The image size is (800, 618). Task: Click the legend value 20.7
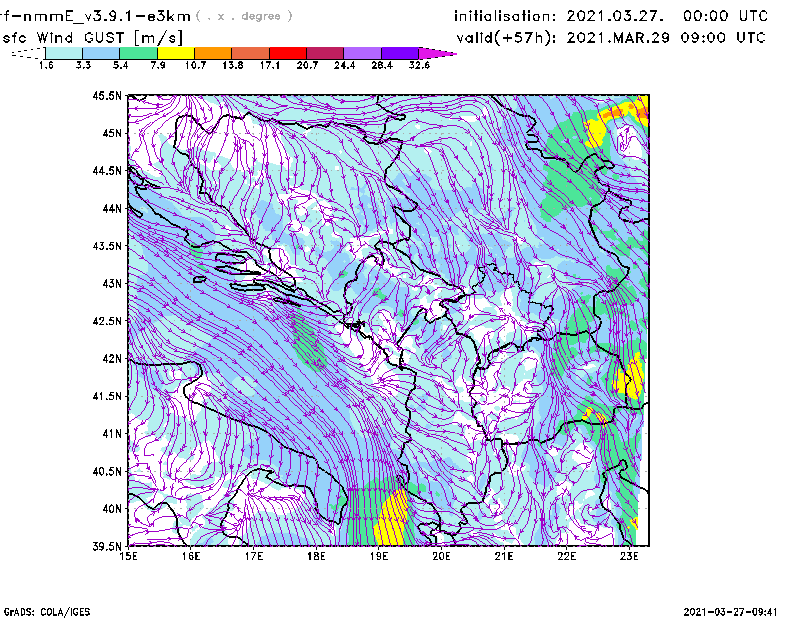point(307,65)
